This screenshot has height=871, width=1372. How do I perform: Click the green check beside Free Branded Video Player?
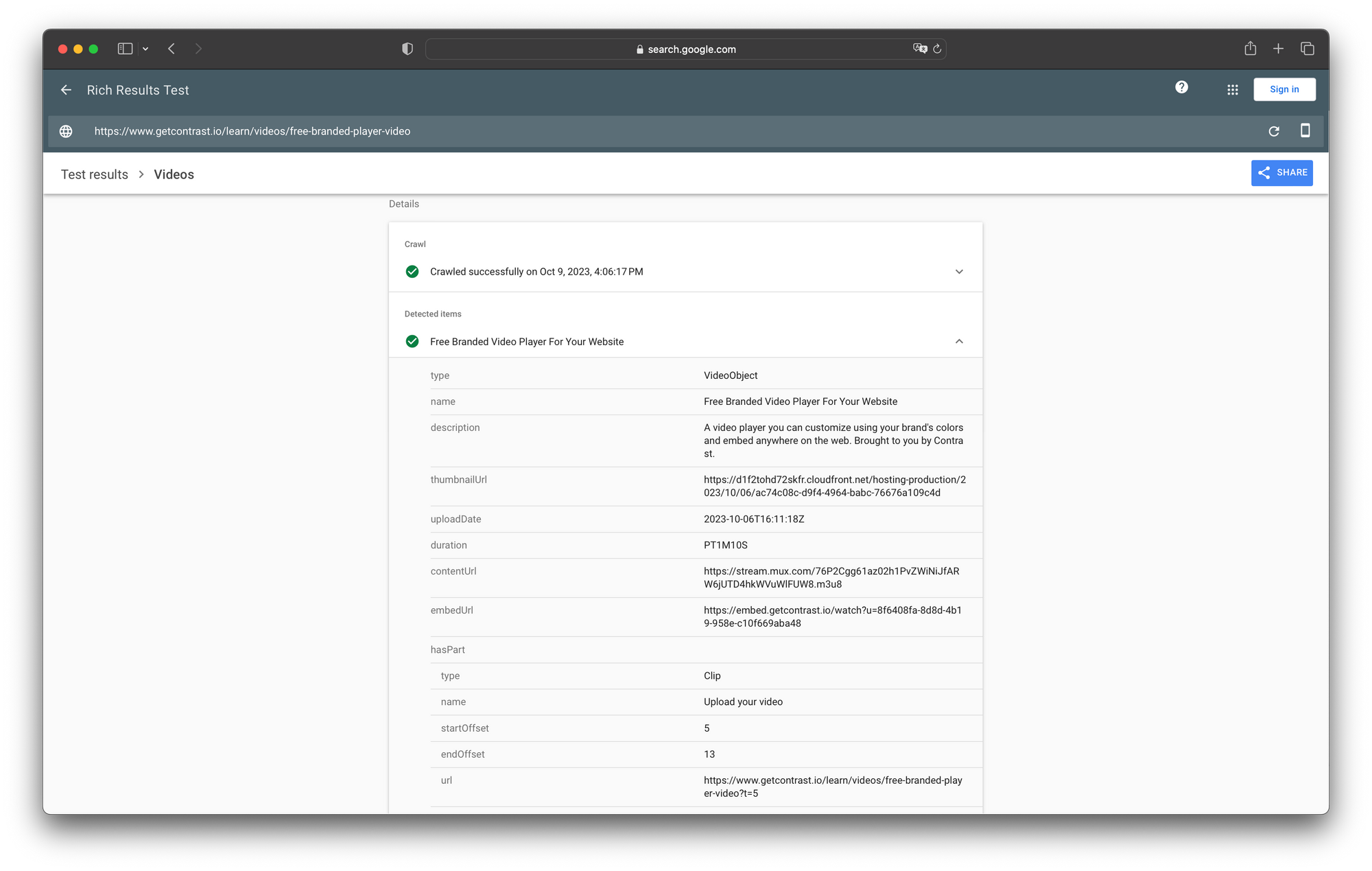pyautogui.click(x=412, y=341)
